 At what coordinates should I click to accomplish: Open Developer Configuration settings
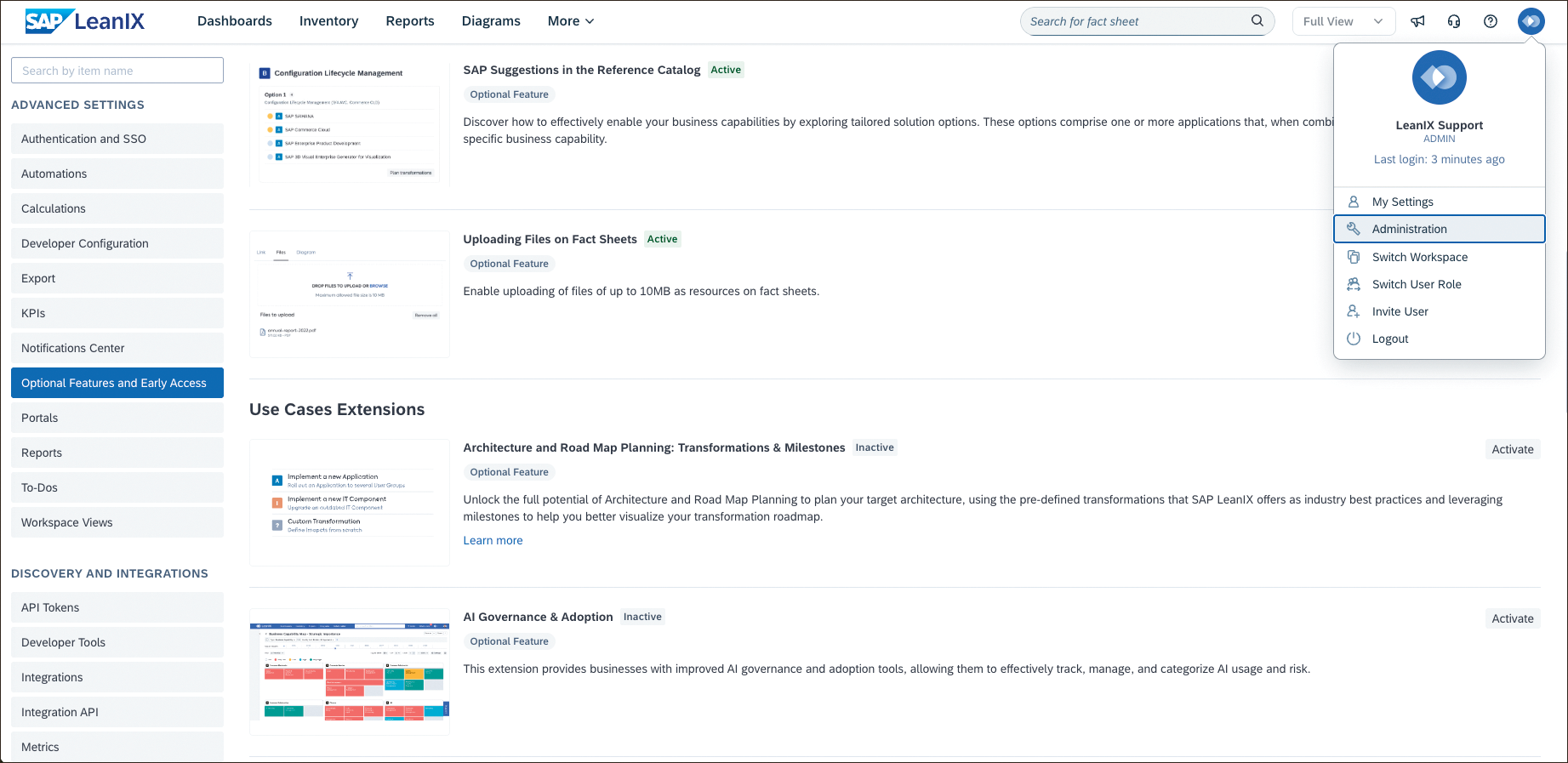click(x=117, y=243)
